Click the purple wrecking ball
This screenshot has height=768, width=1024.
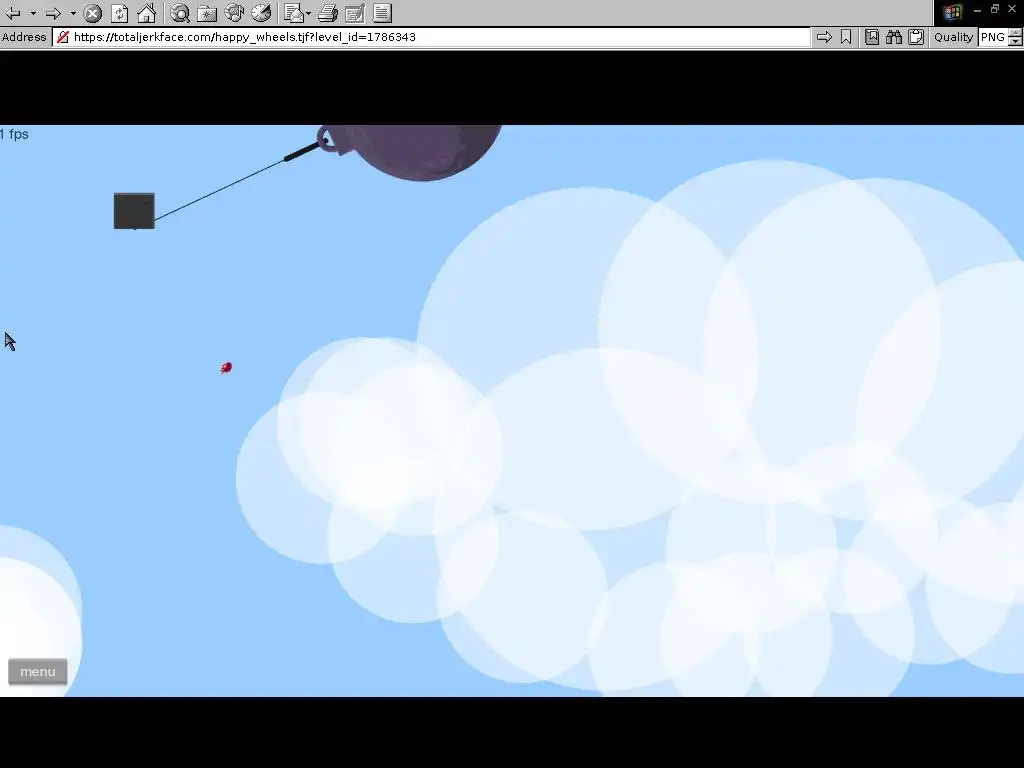(x=418, y=152)
